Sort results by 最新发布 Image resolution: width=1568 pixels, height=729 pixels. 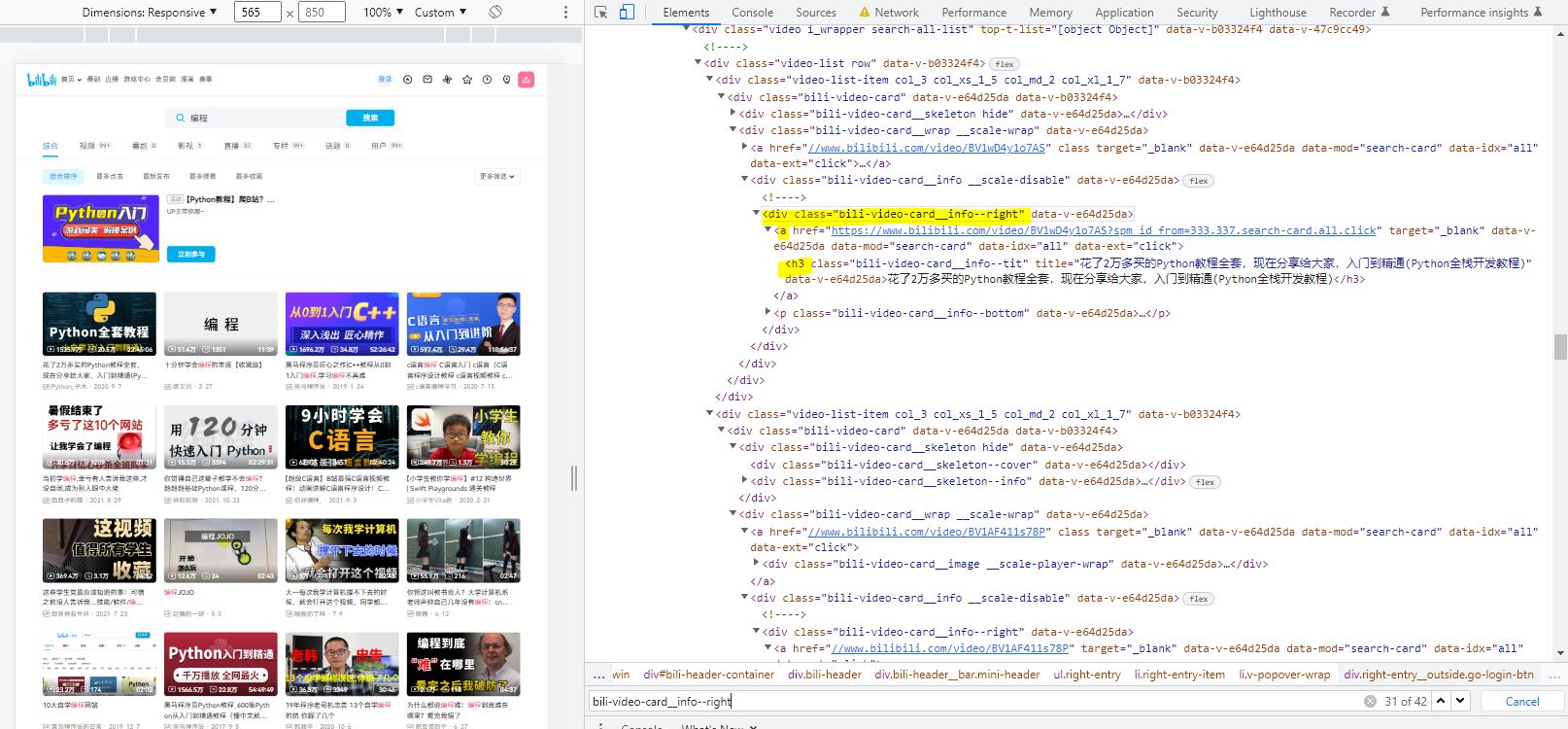[x=156, y=176]
